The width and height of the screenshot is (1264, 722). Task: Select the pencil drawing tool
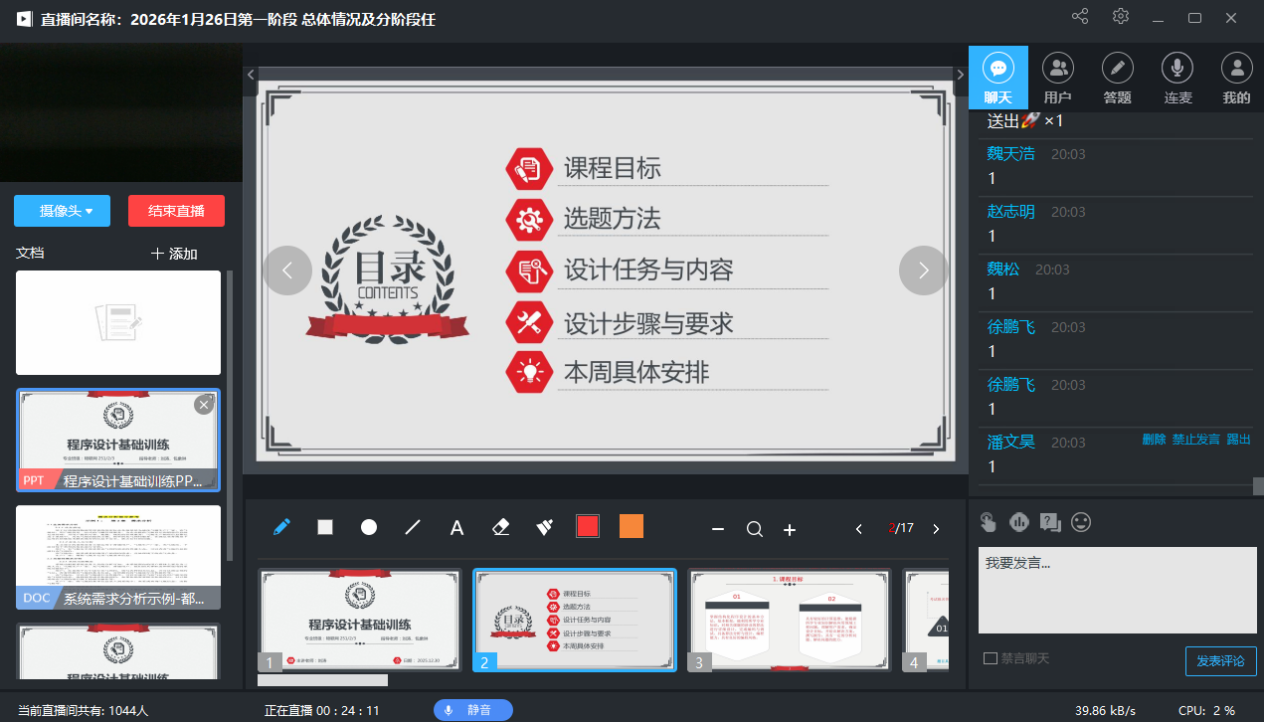pos(282,527)
